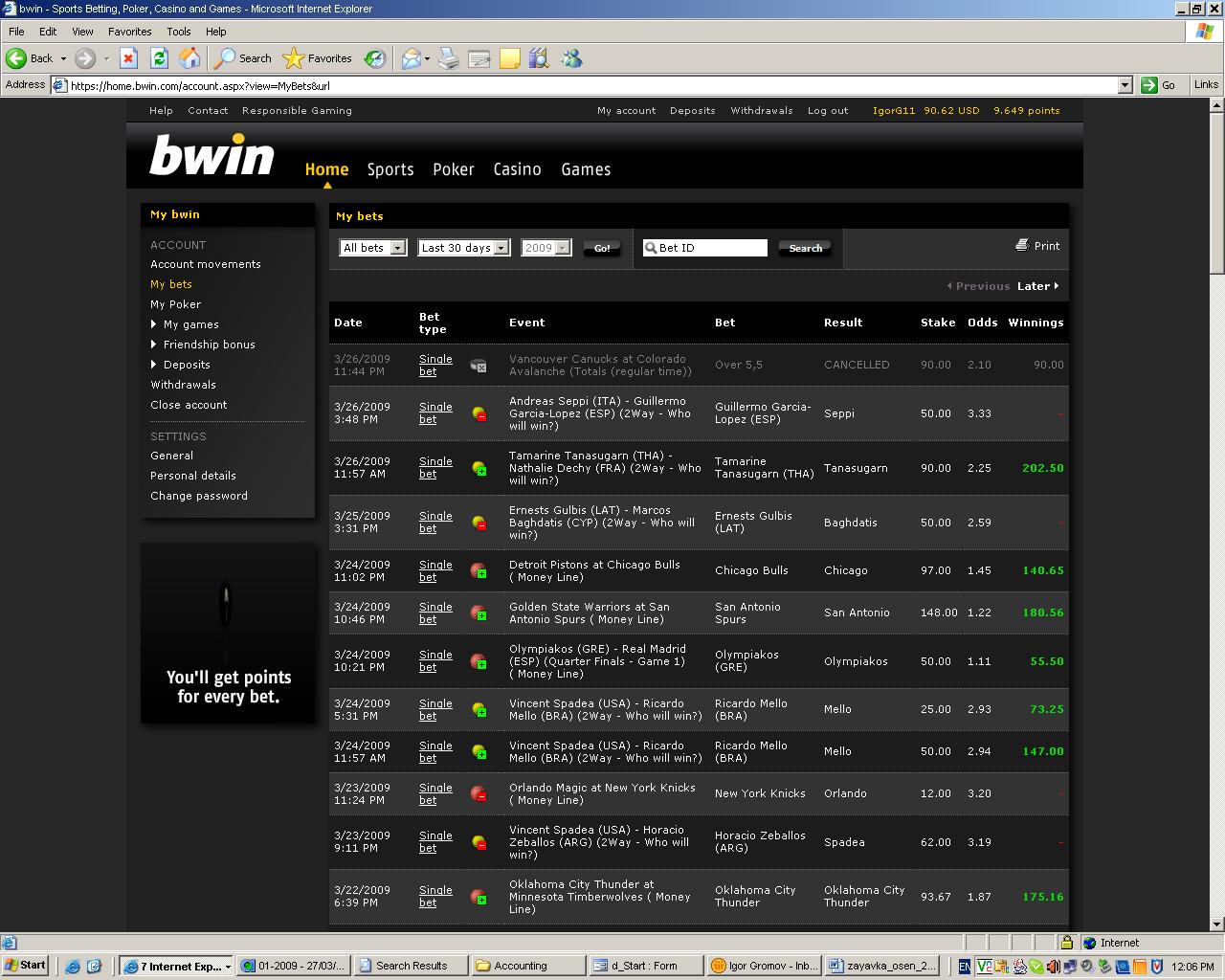Open the File menu
Image resolution: width=1225 pixels, height=980 pixels.
16,32
